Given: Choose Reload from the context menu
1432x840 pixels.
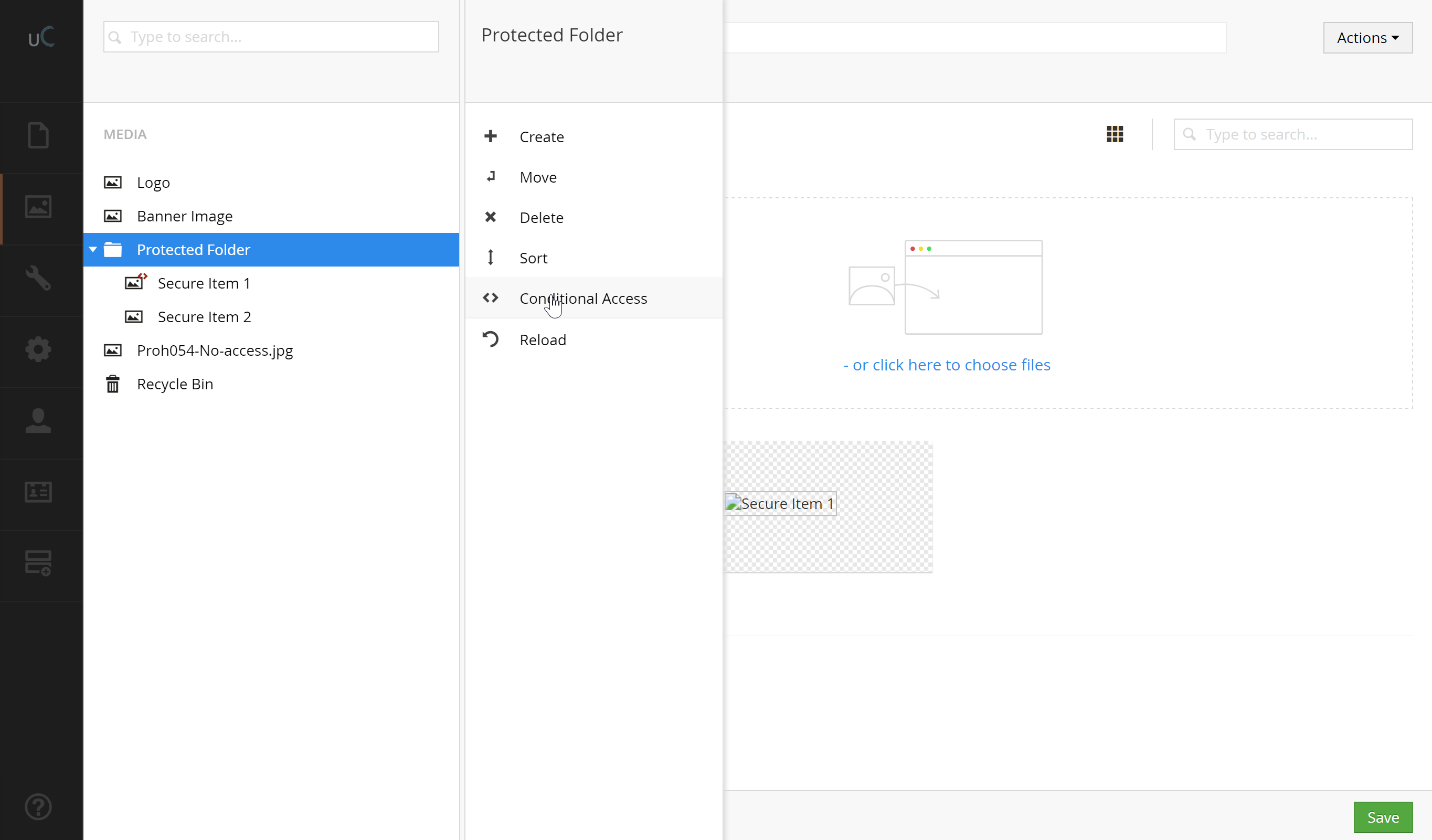Looking at the screenshot, I should pyautogui.click(x=594, y=339).
